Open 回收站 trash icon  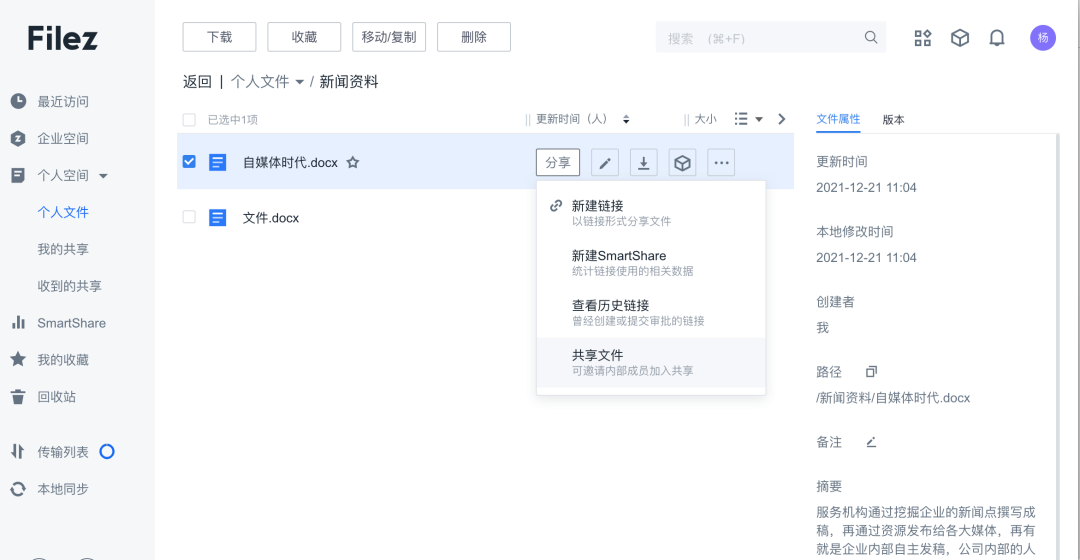pyautogui.click(x=19, y=397)
